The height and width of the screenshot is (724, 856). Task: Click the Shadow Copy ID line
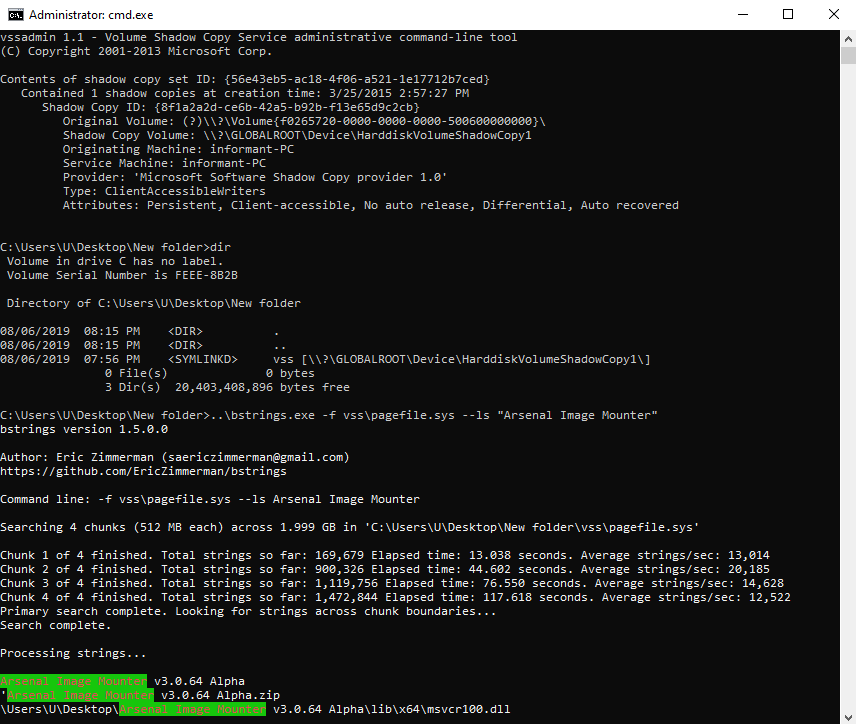231,107
